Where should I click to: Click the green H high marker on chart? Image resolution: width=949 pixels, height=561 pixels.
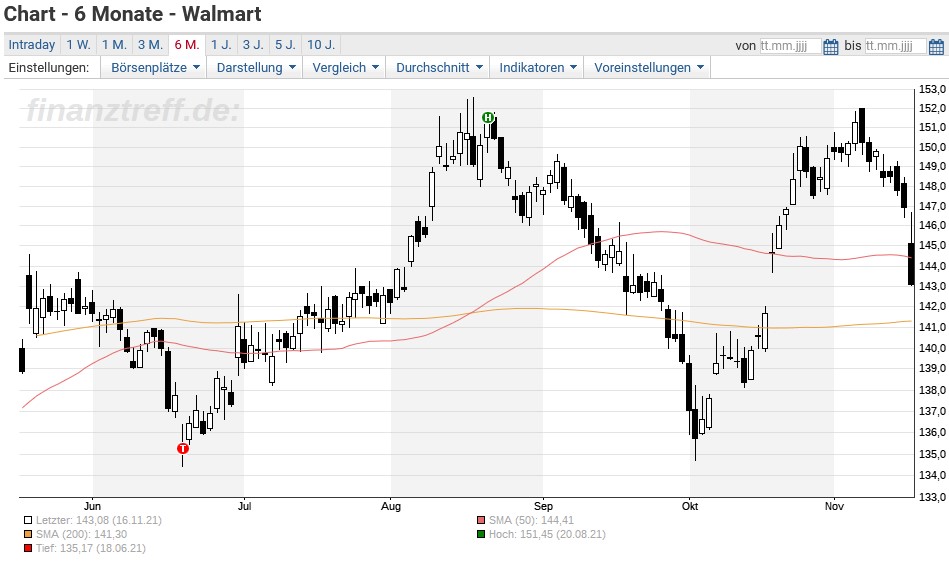click(x=488, y=117)
